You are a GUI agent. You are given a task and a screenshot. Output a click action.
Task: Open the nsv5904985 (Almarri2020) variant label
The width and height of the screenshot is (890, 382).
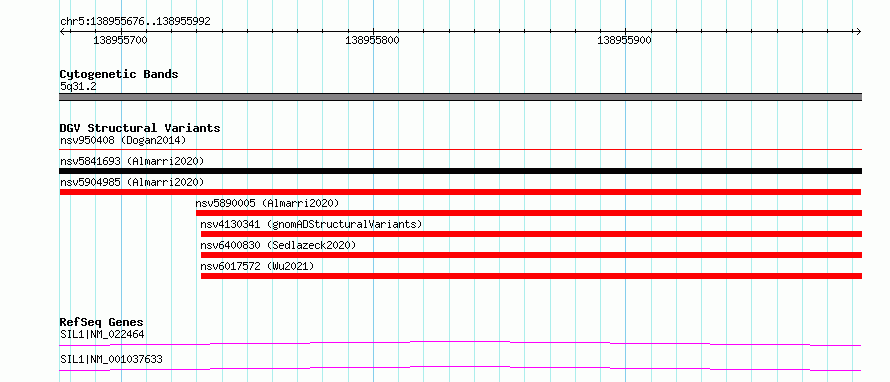point(132,182)
